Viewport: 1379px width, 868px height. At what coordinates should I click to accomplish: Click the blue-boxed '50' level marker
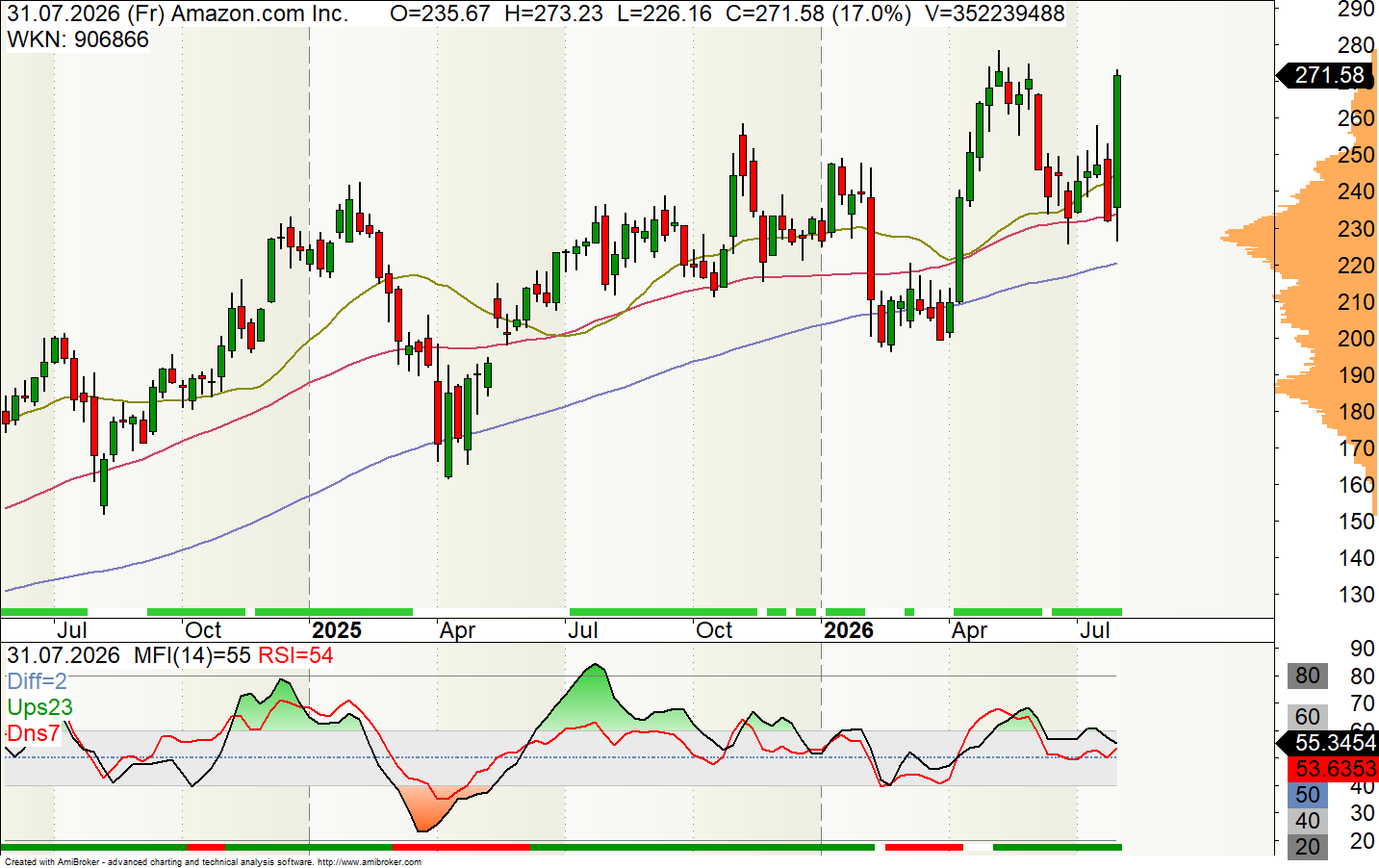pos(1307,795)
